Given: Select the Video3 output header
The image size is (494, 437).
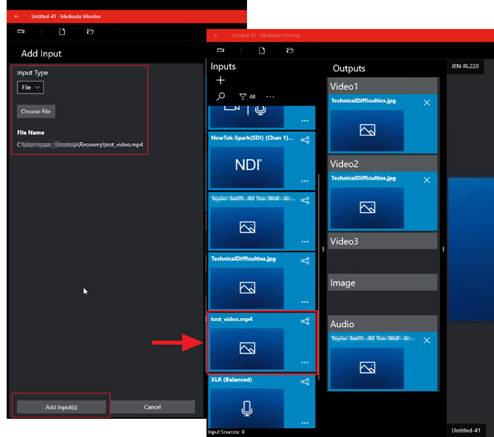Looking at the screenshot, I should tap(383, 241).
